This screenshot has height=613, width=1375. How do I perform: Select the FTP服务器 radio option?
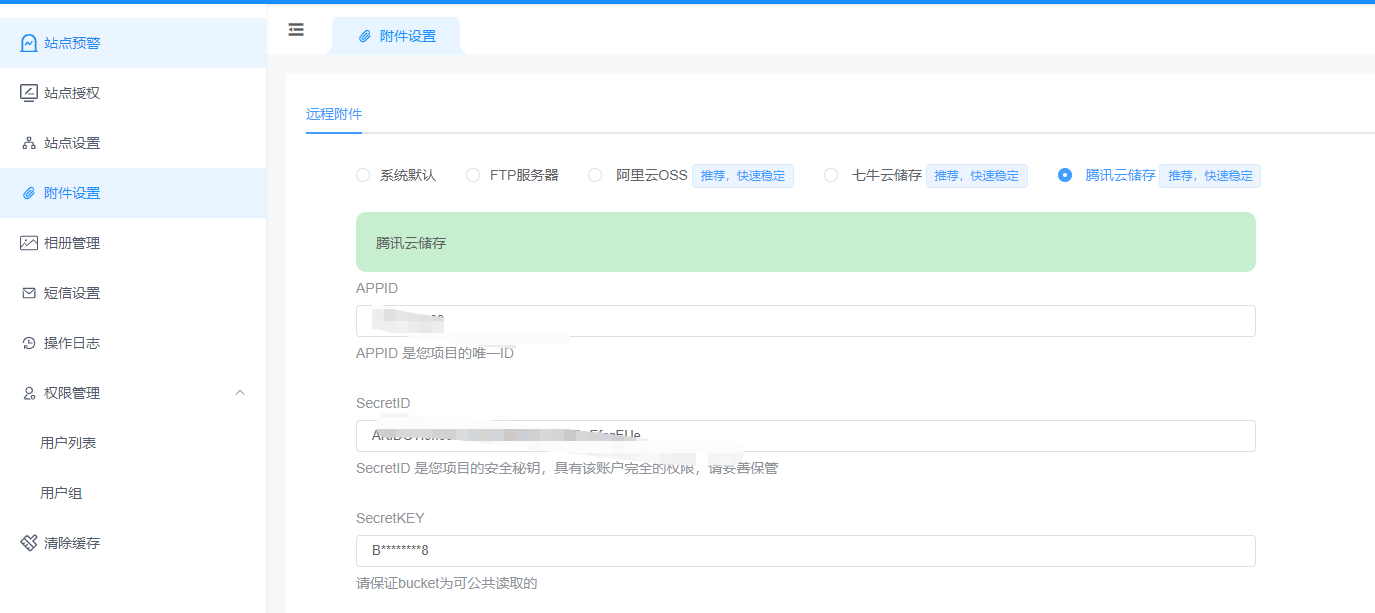pyautogui.click(x=473, y=175)
